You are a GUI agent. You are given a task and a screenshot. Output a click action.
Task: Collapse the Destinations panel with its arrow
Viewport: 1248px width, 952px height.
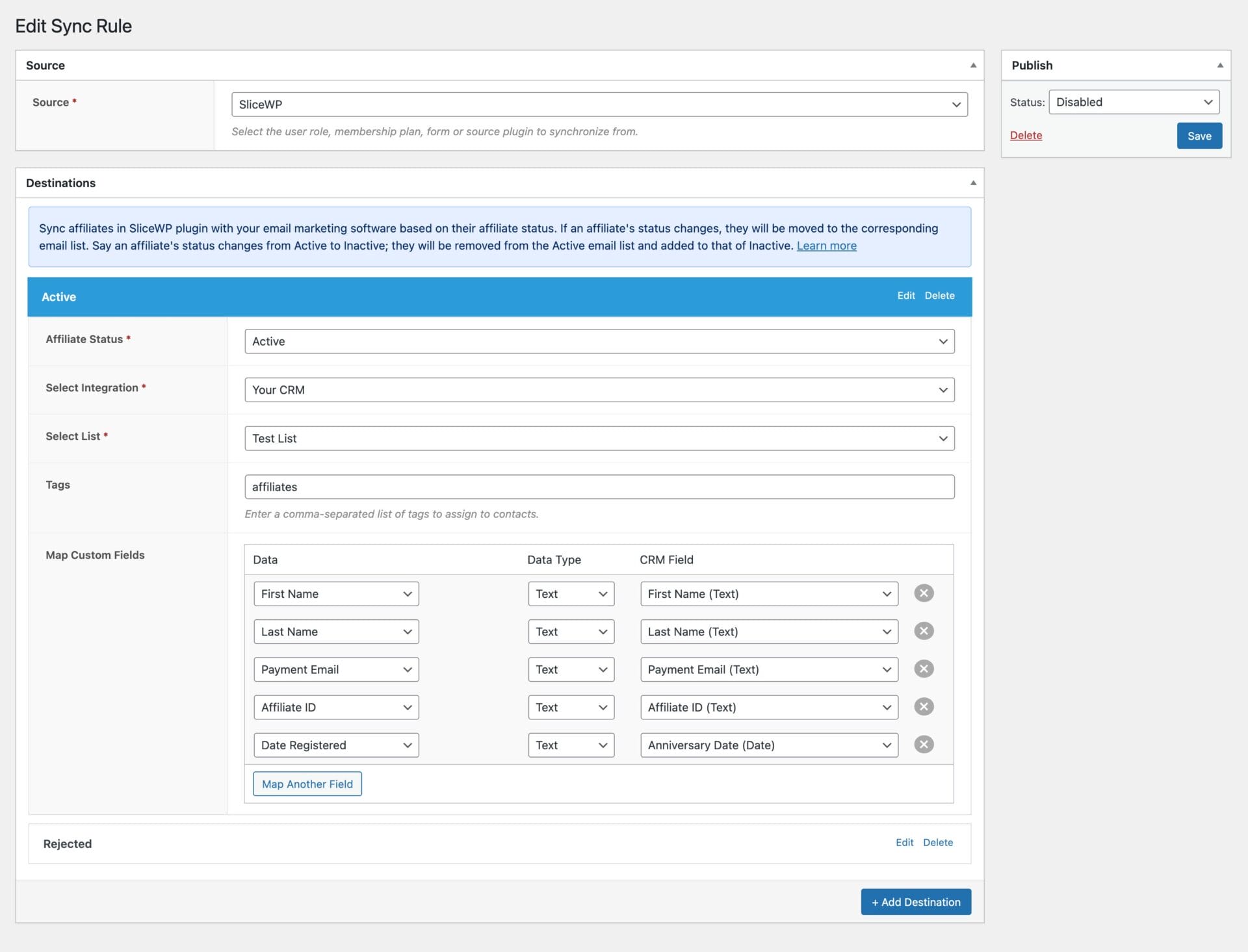[972, 183]
